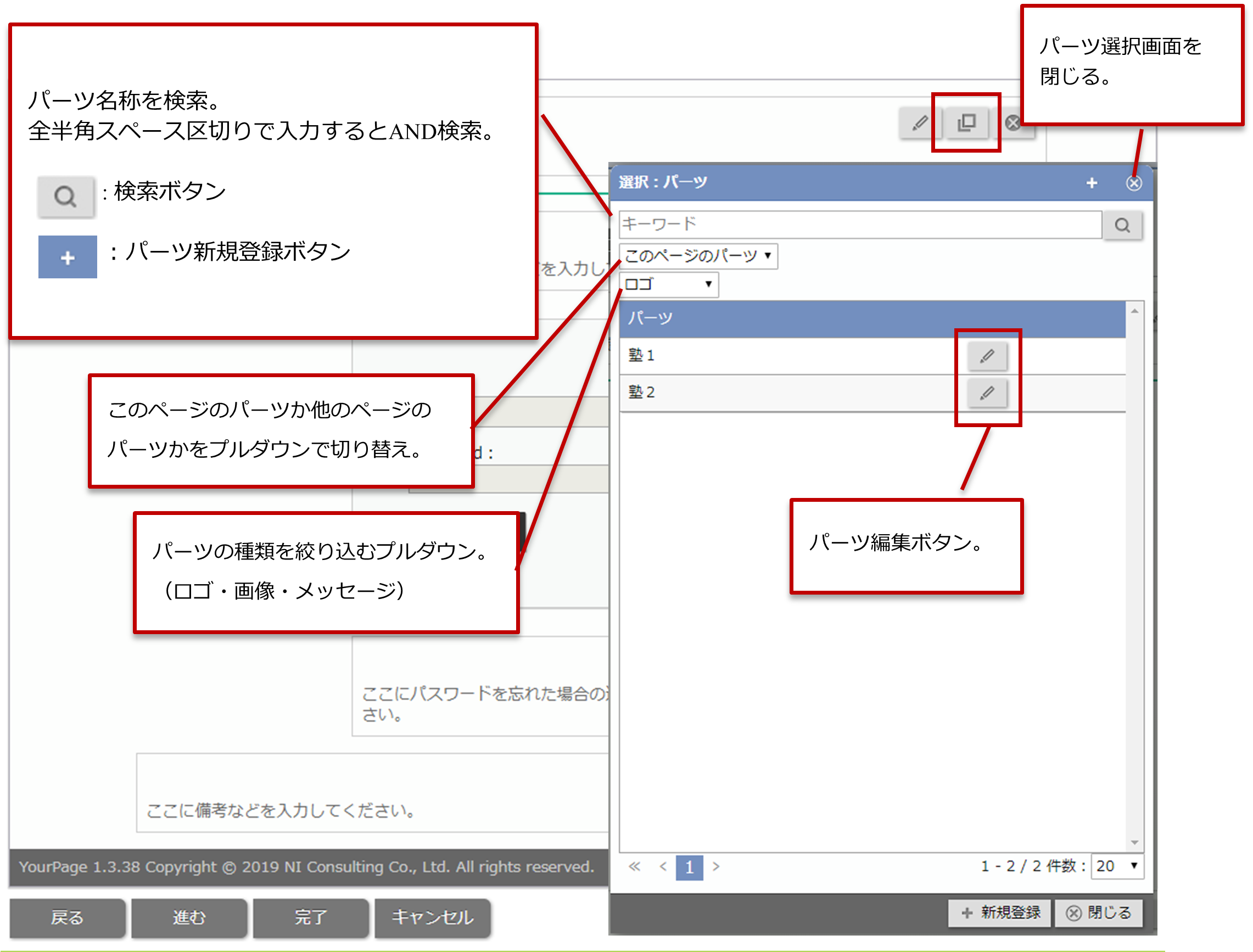Click the pencil edit icon in top toolbar
This screenshot has height=952, width=1253.
(x=920, y=123)
